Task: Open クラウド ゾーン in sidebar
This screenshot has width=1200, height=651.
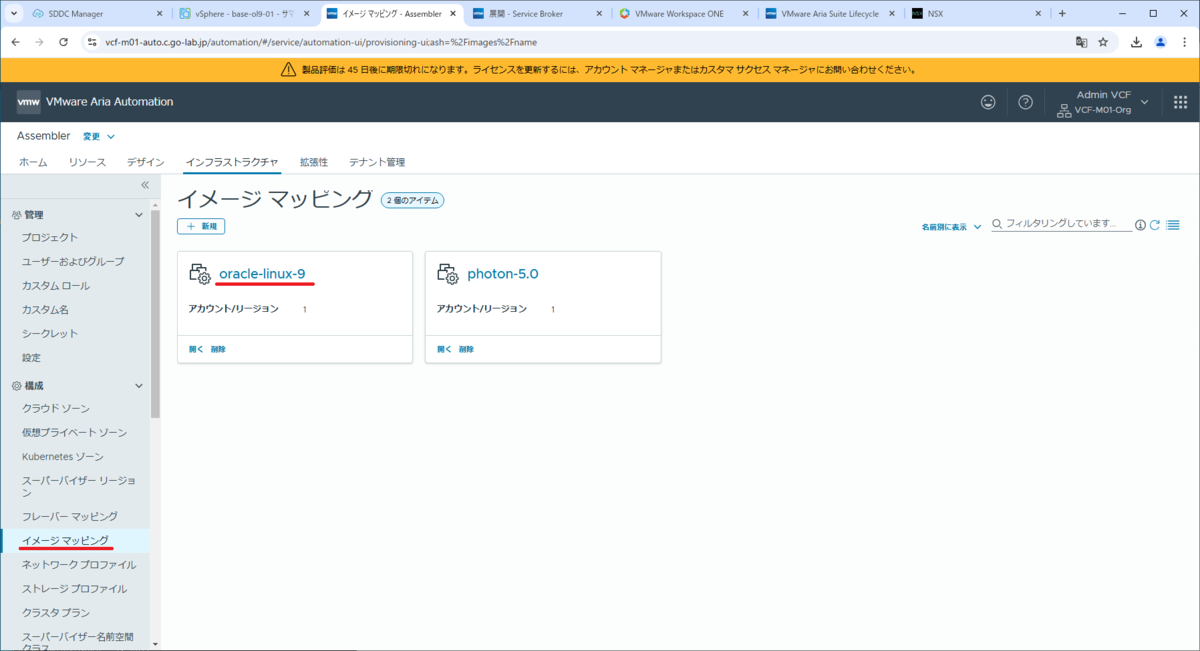Action: click(x=56, y=409)
